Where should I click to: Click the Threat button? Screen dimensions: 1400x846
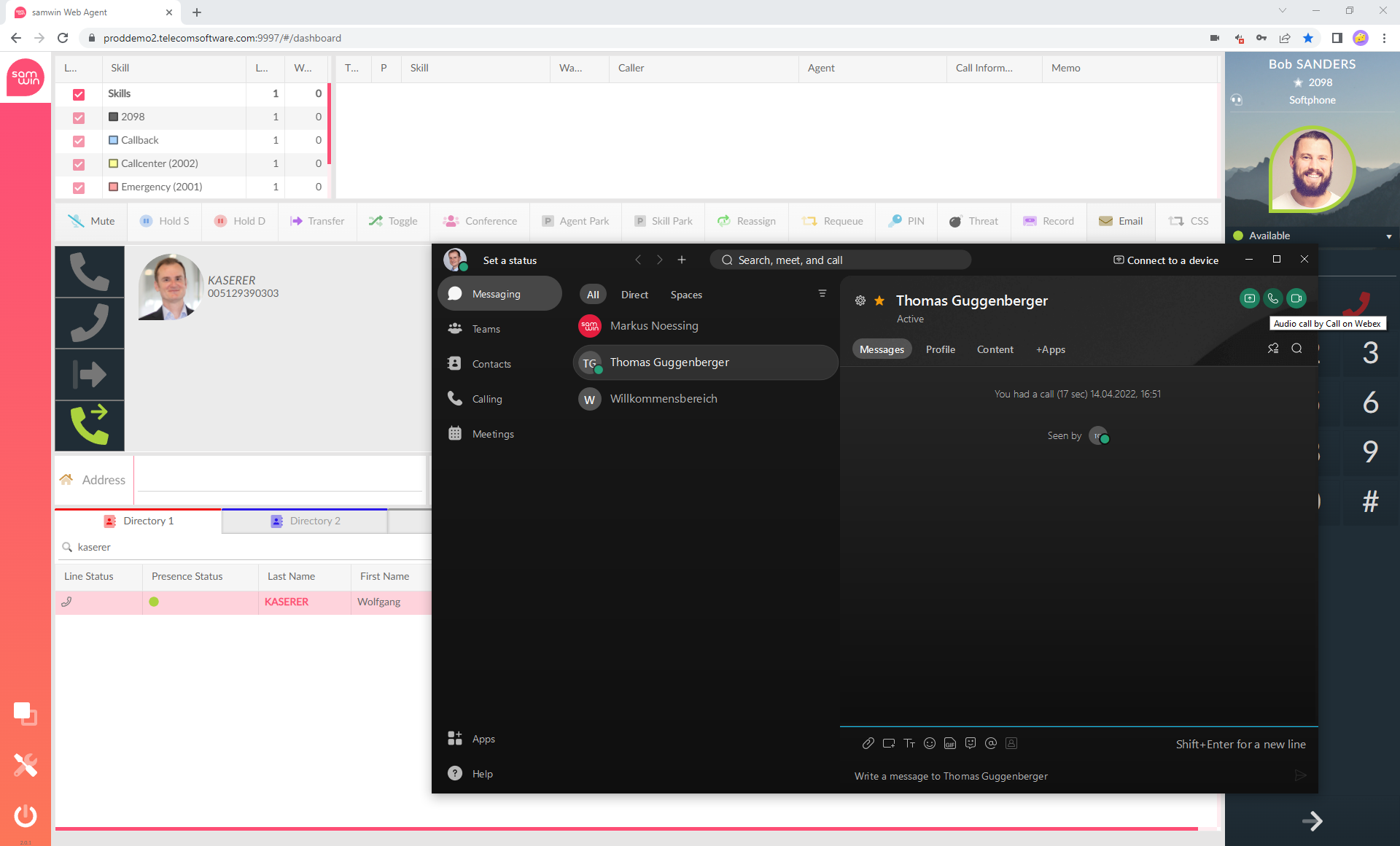pos(973,221)
